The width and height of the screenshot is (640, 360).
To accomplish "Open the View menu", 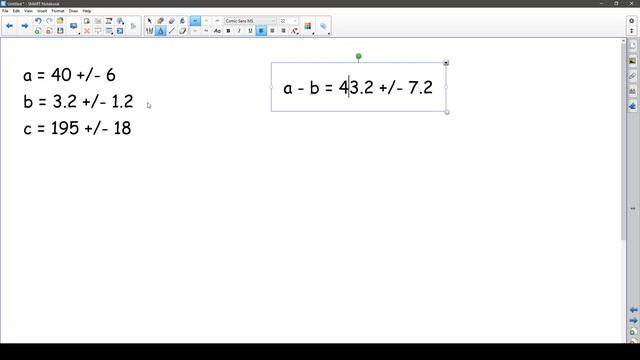I will 28,11.
